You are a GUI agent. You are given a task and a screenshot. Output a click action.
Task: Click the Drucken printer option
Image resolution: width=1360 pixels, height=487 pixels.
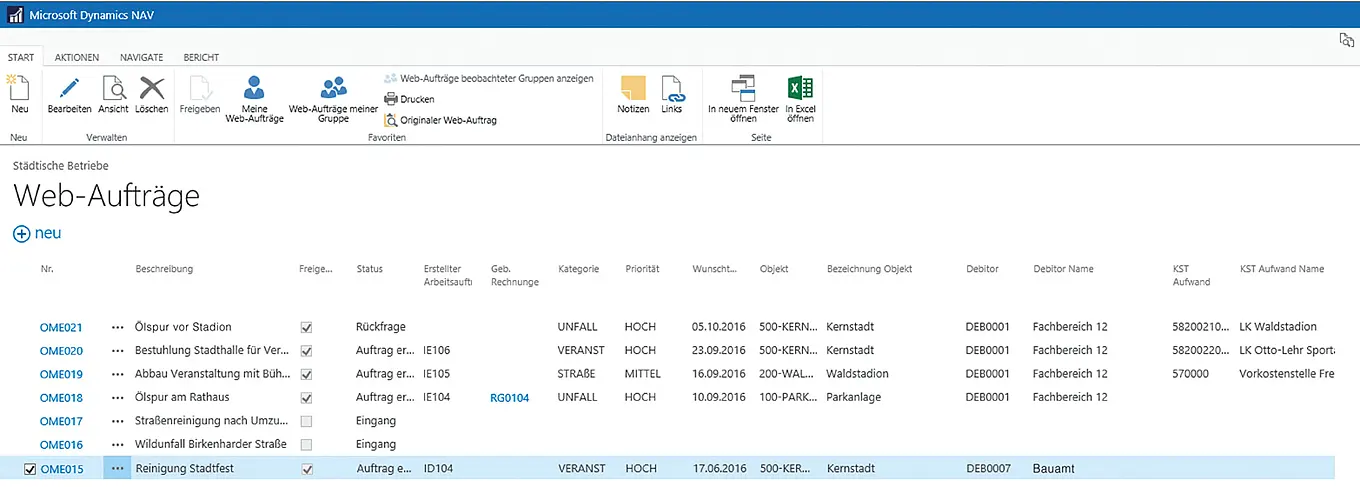click(x=409, y=100)
